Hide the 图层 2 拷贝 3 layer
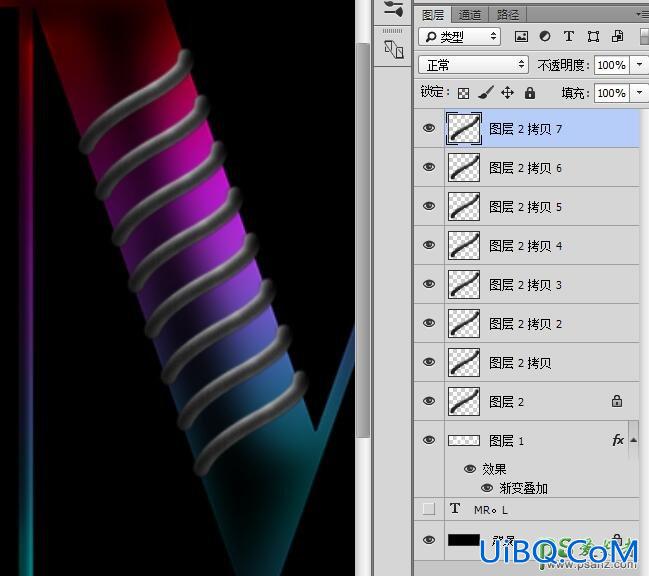The width and height of the screenshot is (649, 576). [429, 283]
